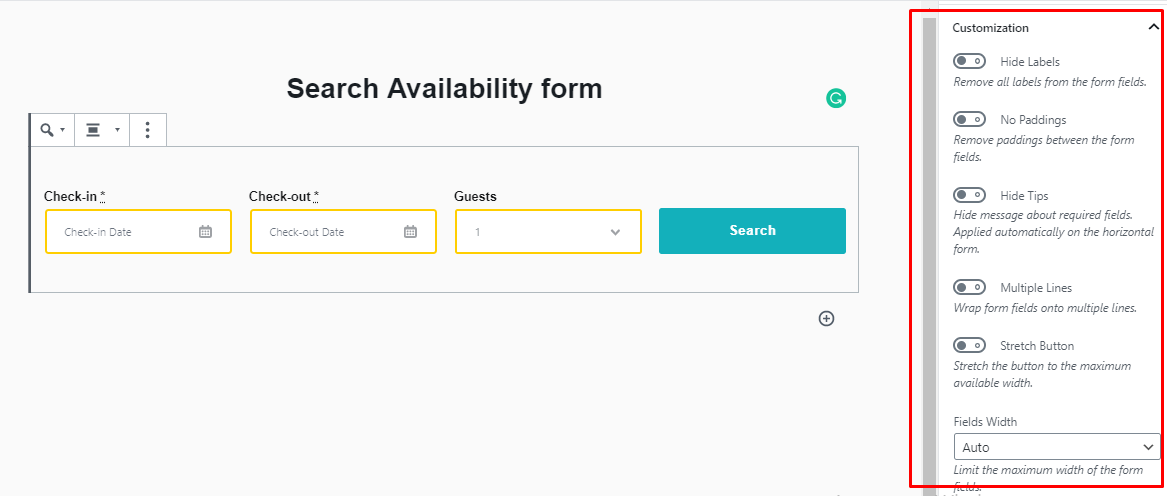Toggle the Hide Labels switch
Image resolution: width=1167 pixels, height=496 pixels.
coord(969,61)
